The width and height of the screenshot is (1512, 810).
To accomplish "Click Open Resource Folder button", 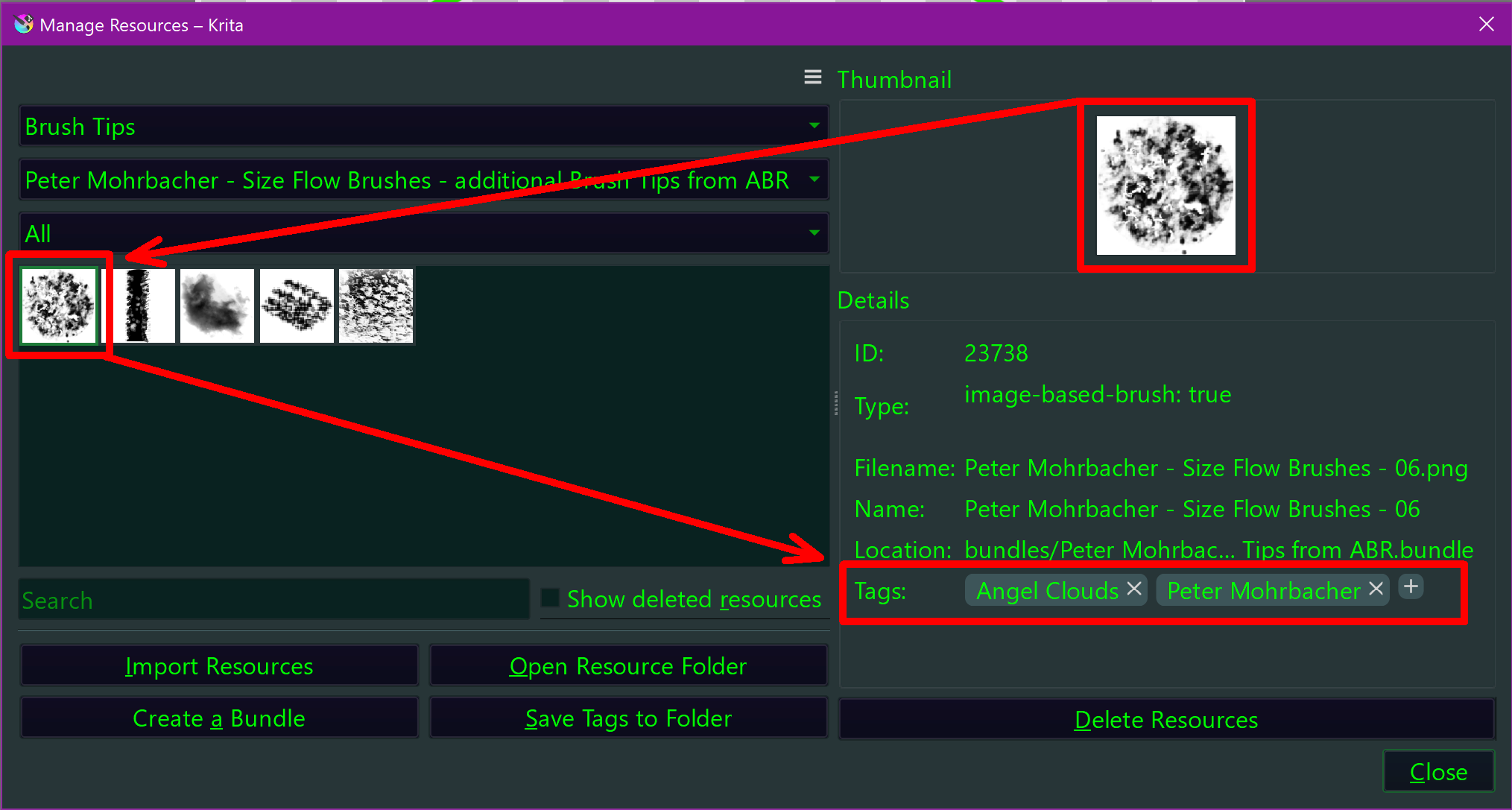I will [627, 665].
